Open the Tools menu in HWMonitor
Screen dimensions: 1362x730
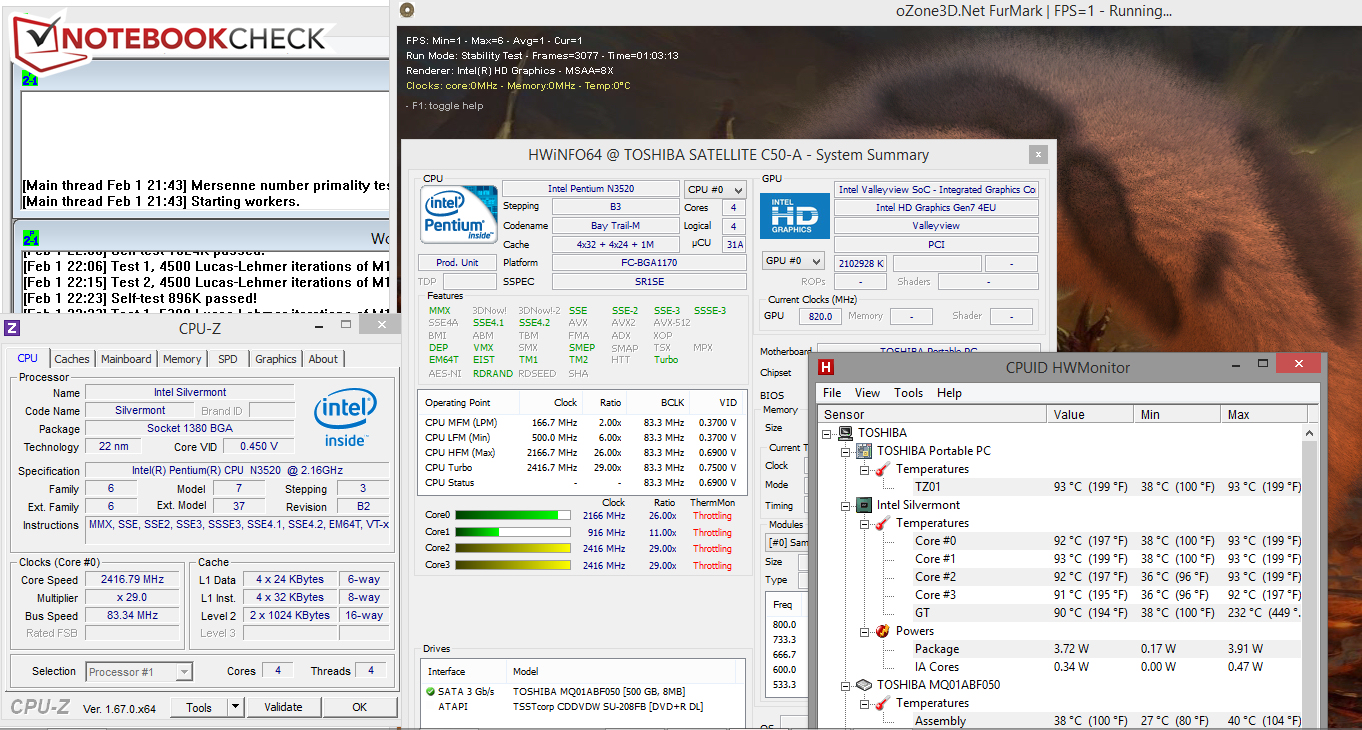pos(909,393)
